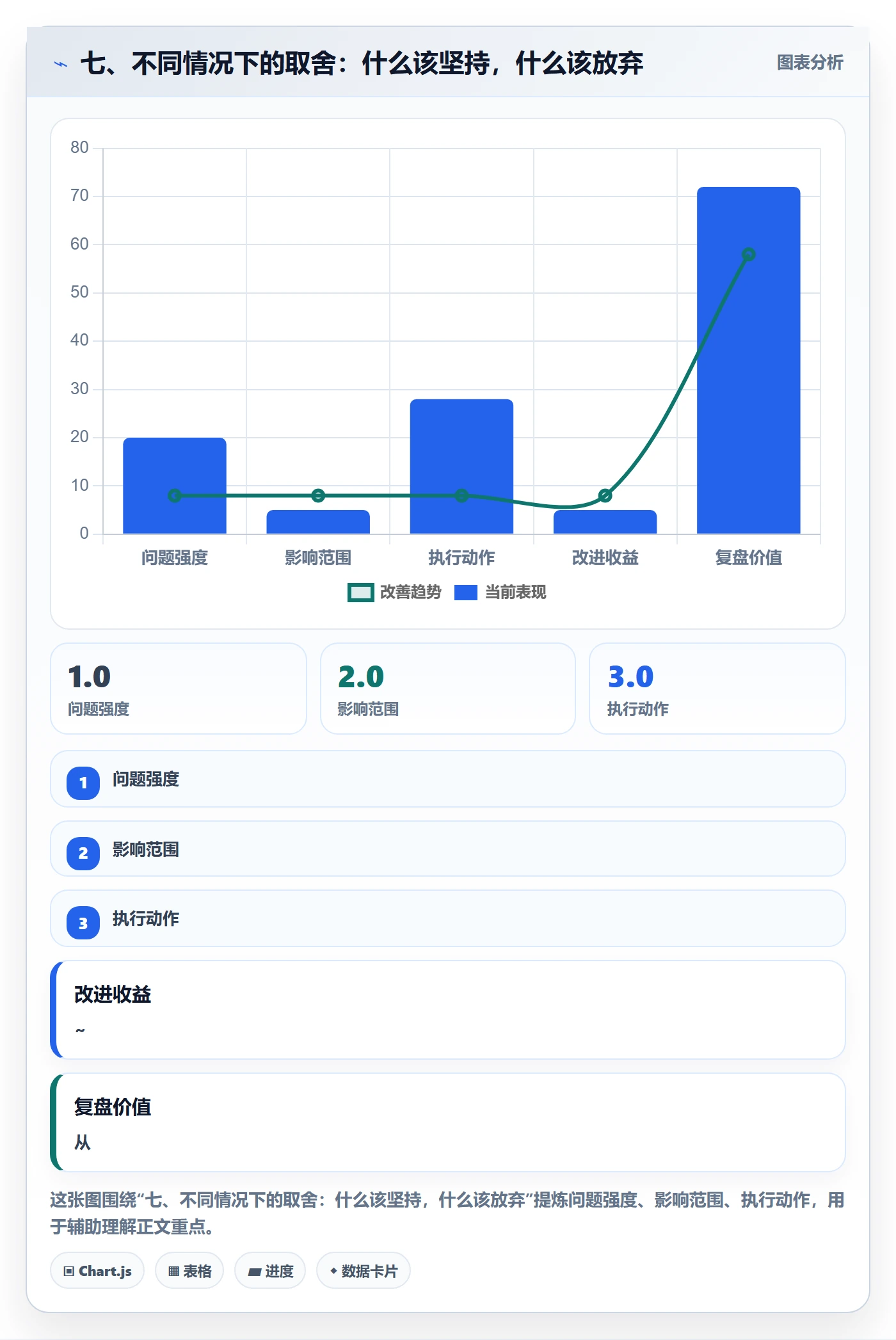896x1340 pixels.
Task: Click the 图表分析 label in header
Action: tap(810, 63)
